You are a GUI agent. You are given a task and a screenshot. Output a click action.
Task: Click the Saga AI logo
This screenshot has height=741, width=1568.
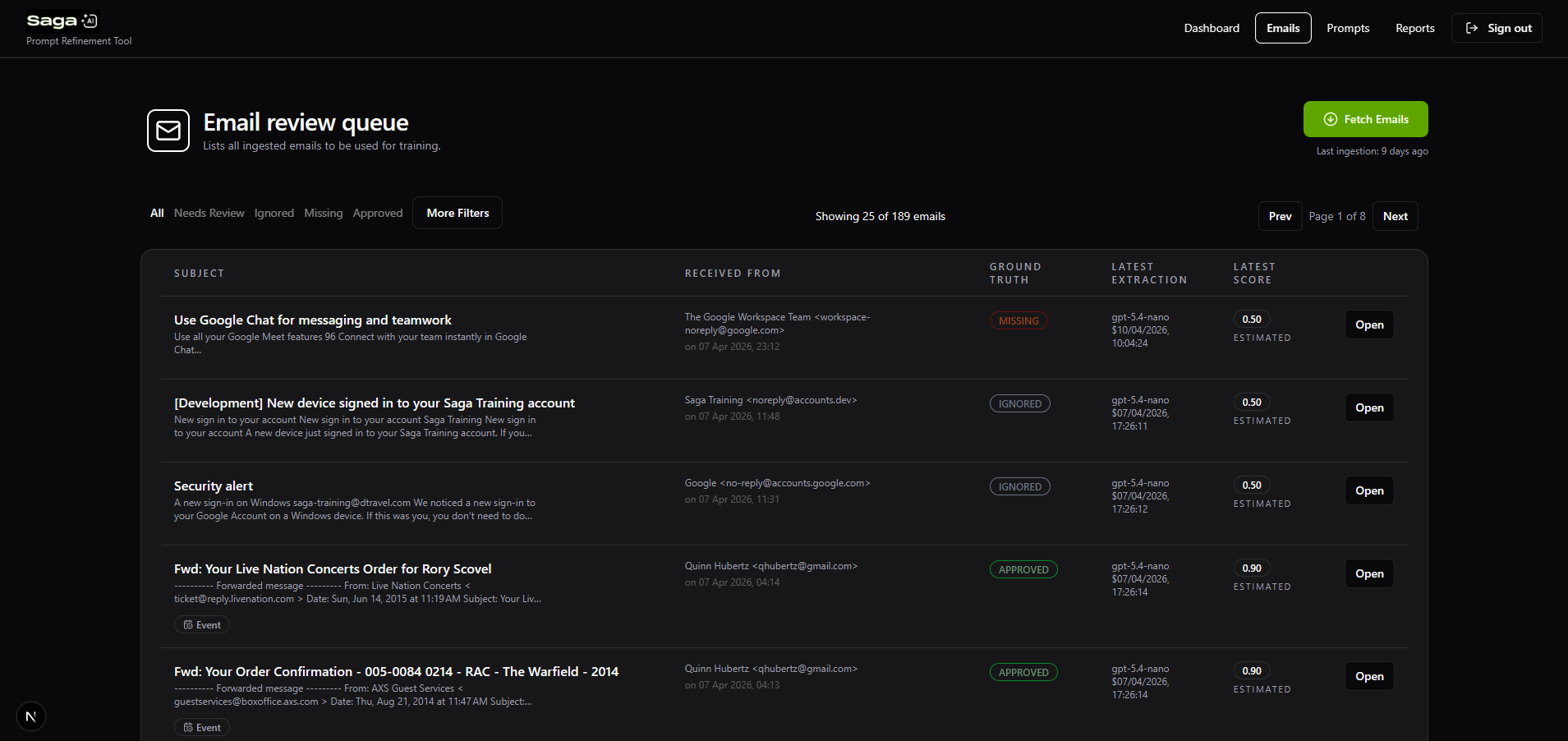[x=62, y=21]
